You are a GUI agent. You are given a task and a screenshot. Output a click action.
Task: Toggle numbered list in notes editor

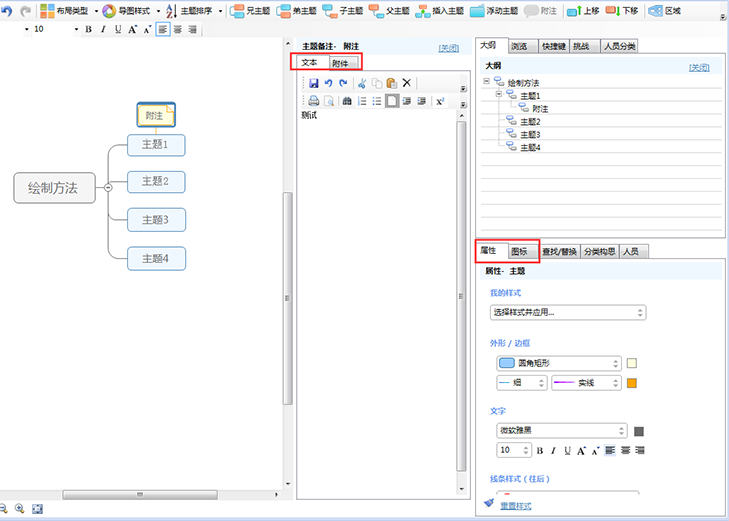tap(362, 101)
